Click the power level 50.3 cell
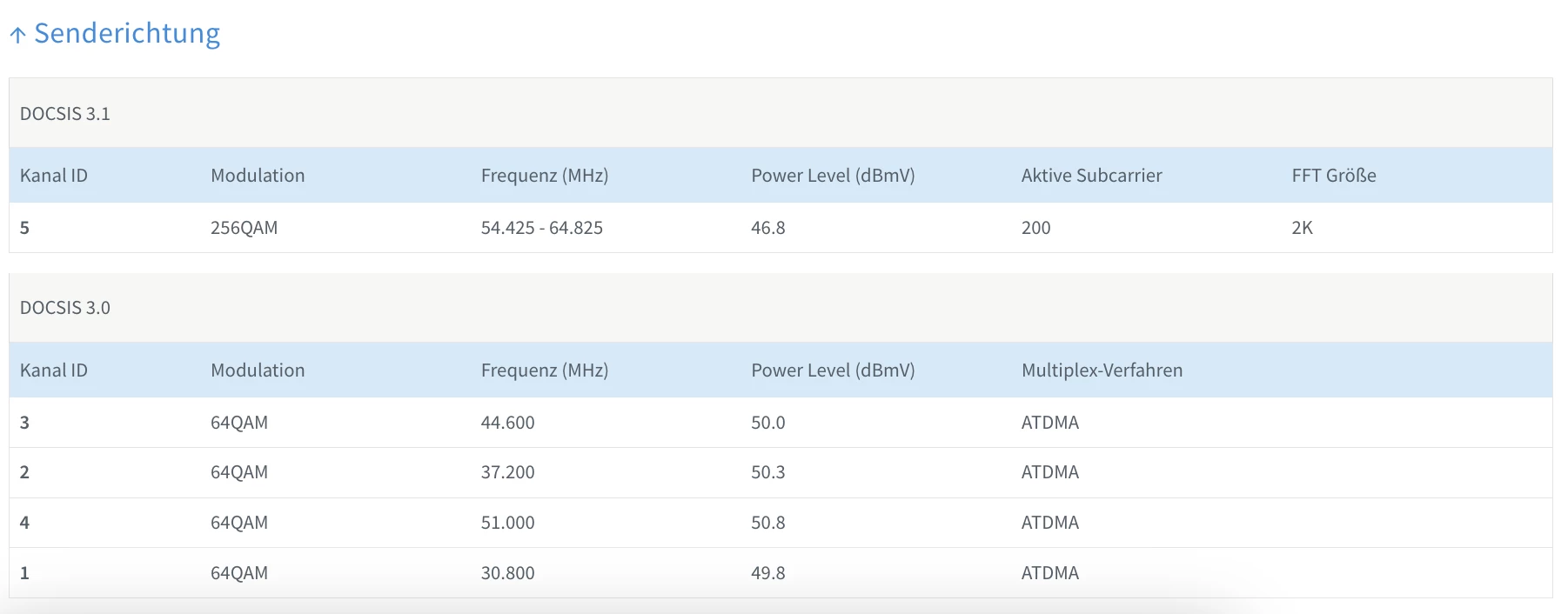 [x=767, y=472]
